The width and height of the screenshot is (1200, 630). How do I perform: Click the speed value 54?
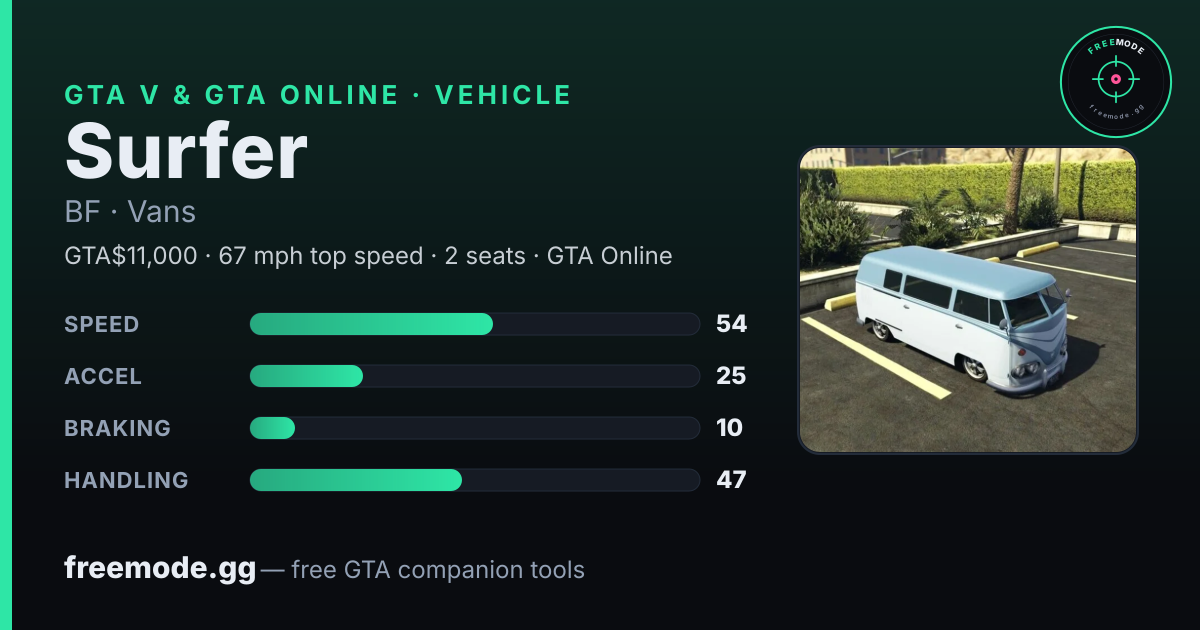(x=732, y=324)
